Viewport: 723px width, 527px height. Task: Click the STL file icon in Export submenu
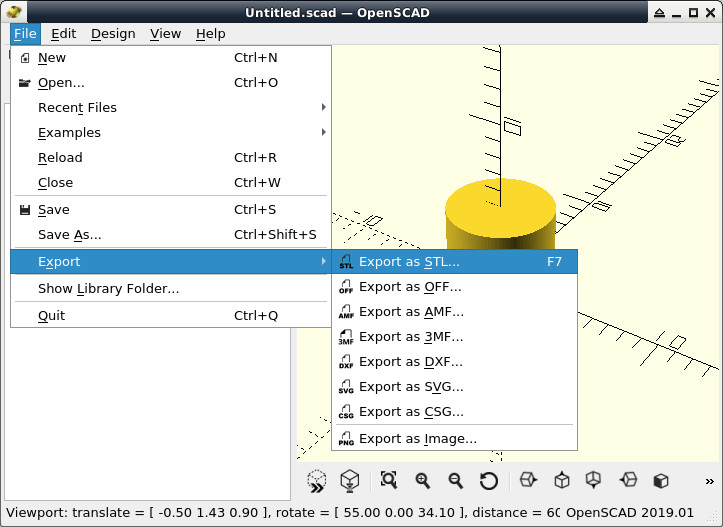346,262
